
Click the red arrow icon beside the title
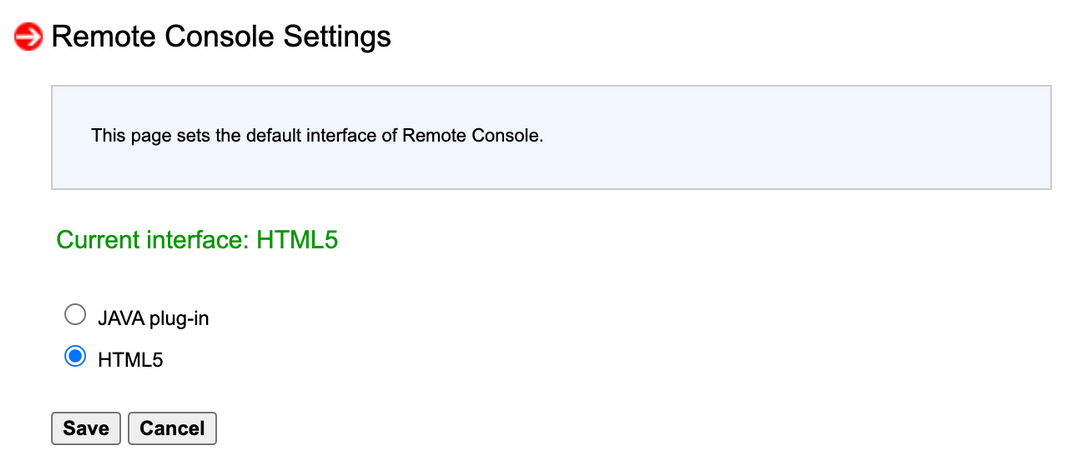tap(29, 37)
